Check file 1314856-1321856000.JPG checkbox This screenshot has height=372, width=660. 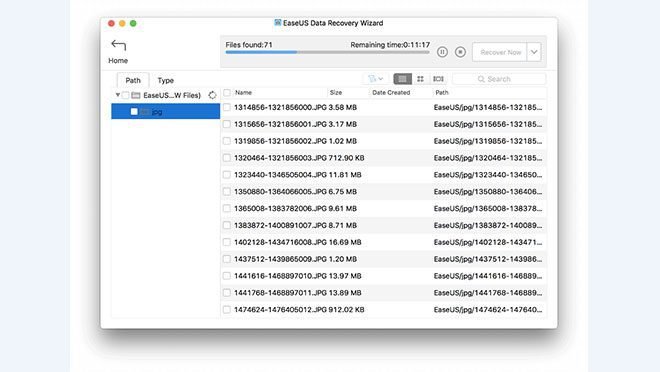227,107
